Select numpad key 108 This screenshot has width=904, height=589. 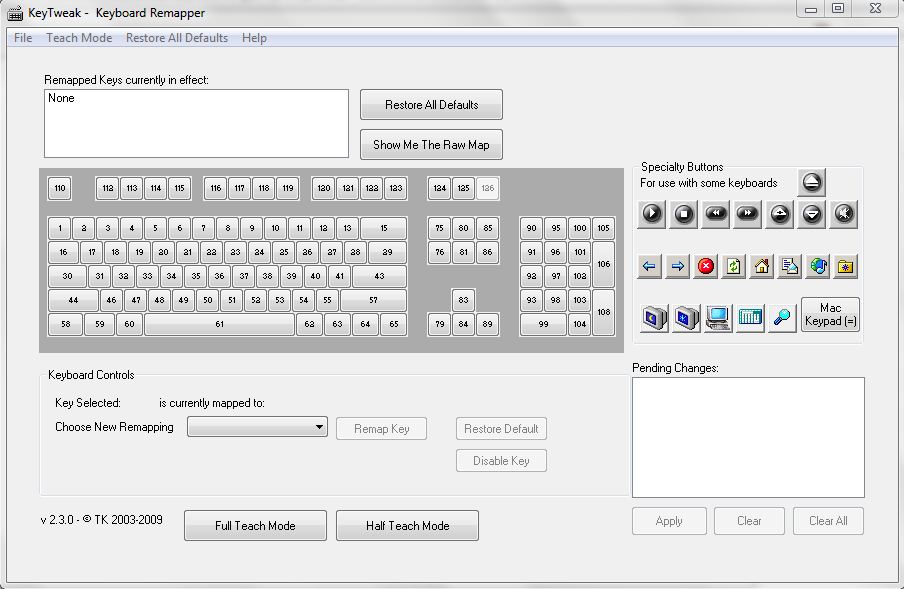pyautogui.click(x=604, y=312)
